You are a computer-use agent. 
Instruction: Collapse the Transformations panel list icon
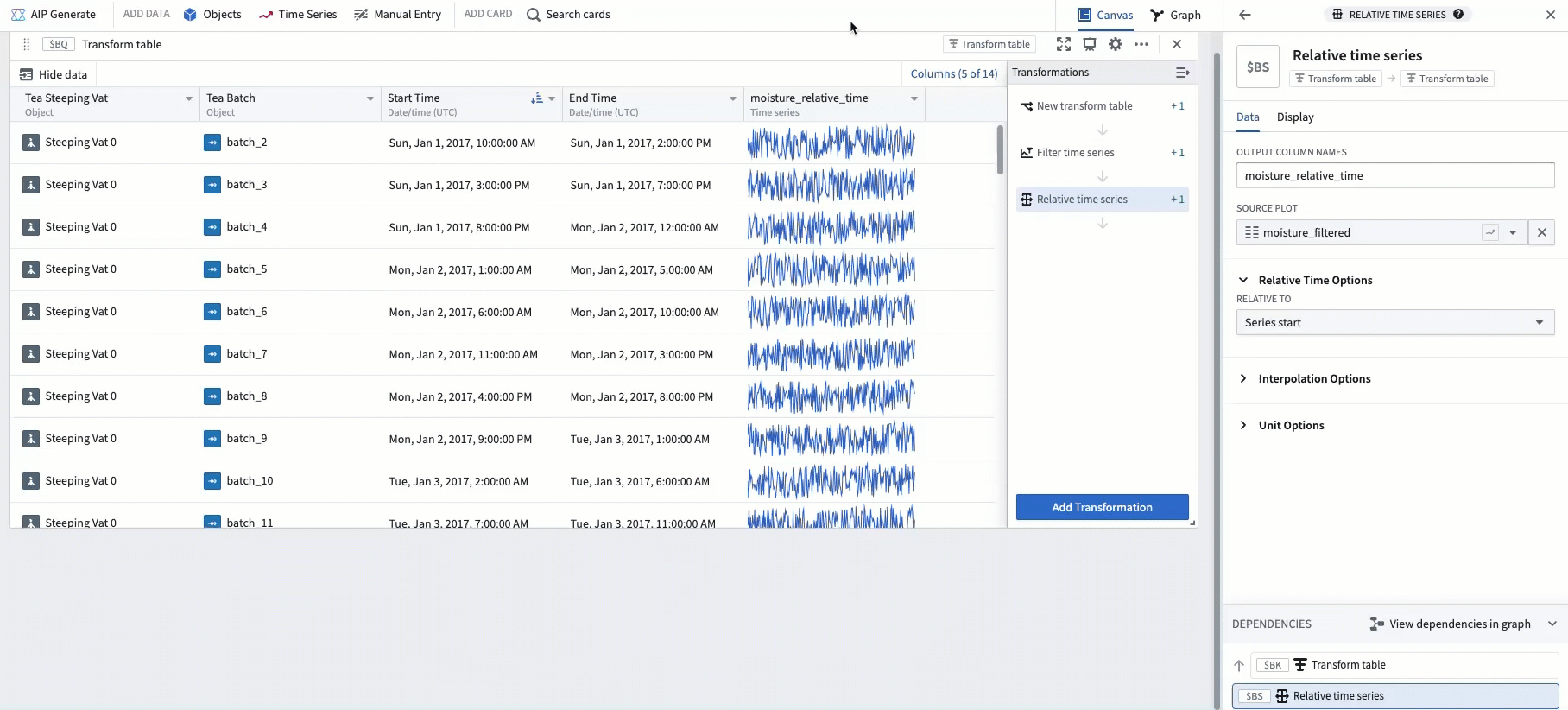(1182, 73)
